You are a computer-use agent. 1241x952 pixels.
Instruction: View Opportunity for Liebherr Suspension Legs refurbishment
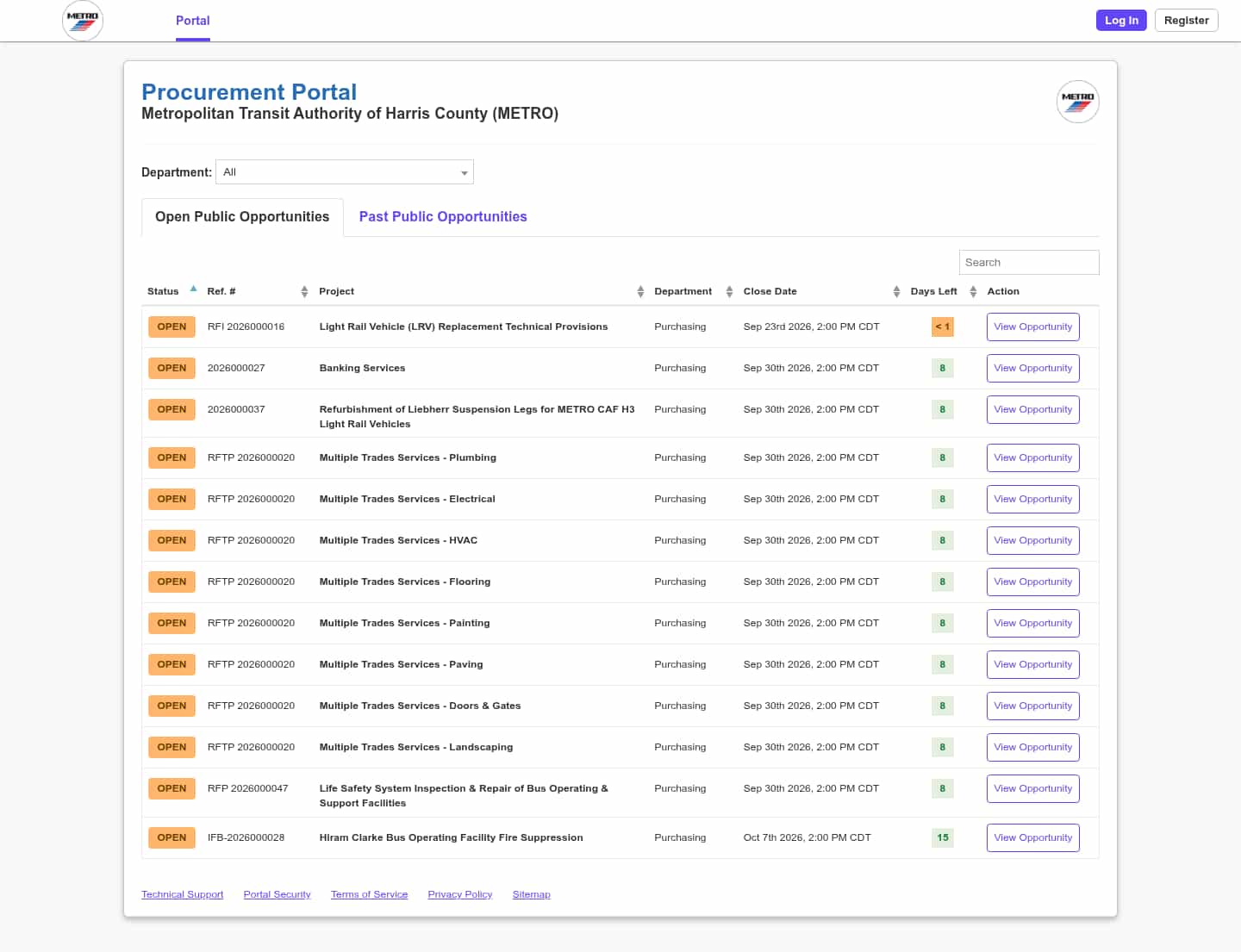coord(1033,410)
